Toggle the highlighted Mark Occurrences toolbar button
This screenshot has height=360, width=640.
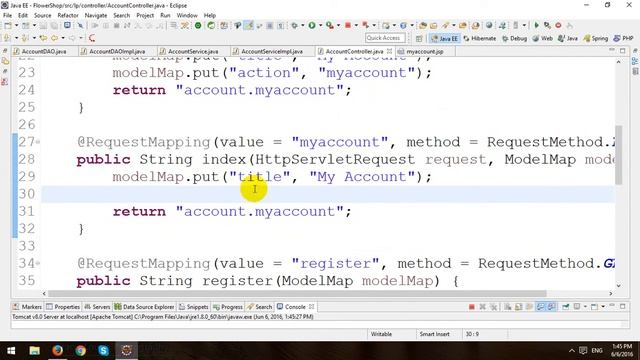pyautogui.click(x=249, y=25)
